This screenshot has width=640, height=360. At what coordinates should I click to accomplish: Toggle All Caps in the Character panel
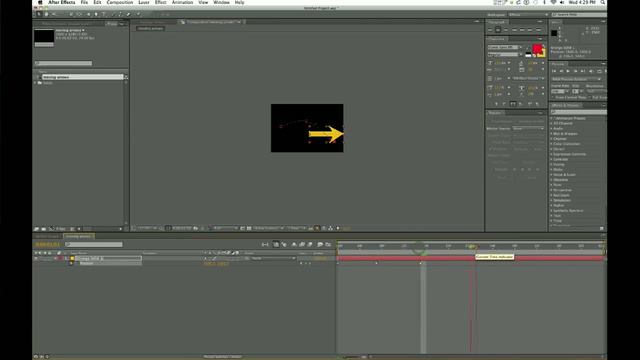click(513, 104)
